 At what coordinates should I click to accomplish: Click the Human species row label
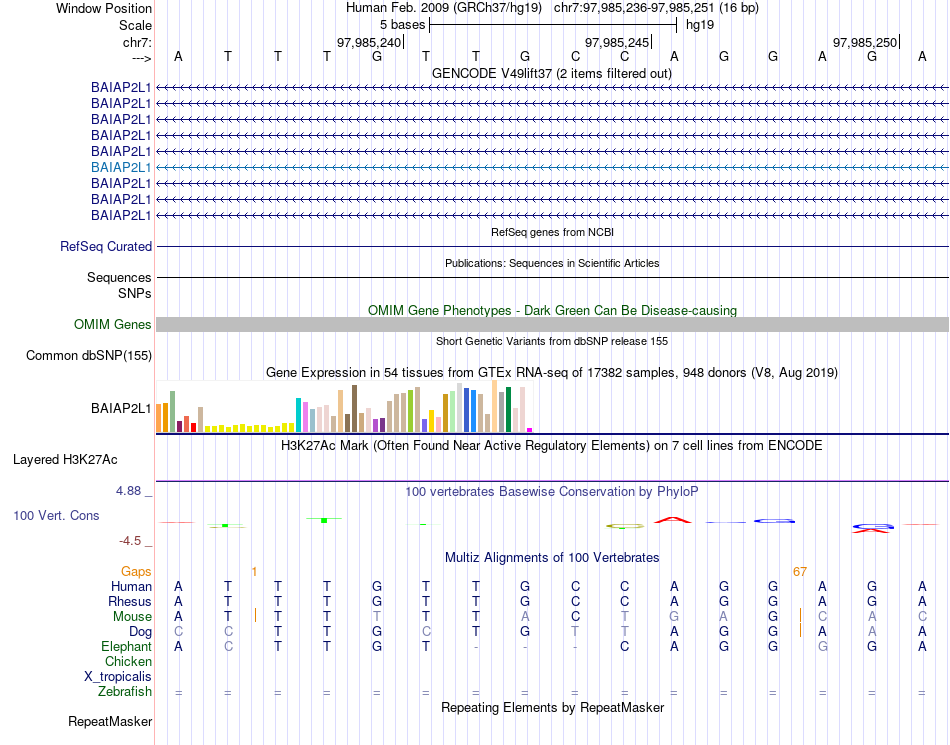tap(131, 586)
